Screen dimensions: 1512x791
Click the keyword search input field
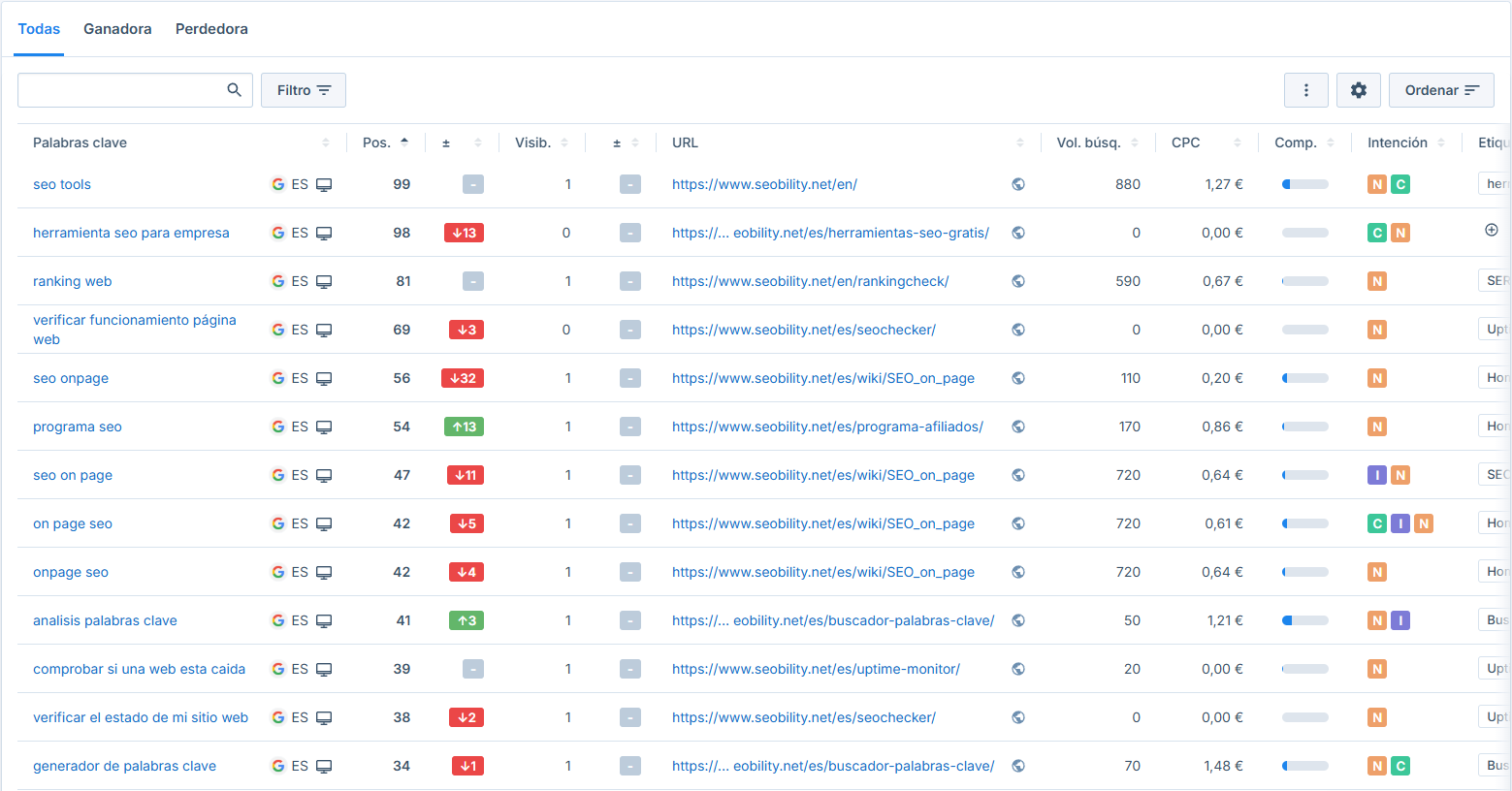135,90
